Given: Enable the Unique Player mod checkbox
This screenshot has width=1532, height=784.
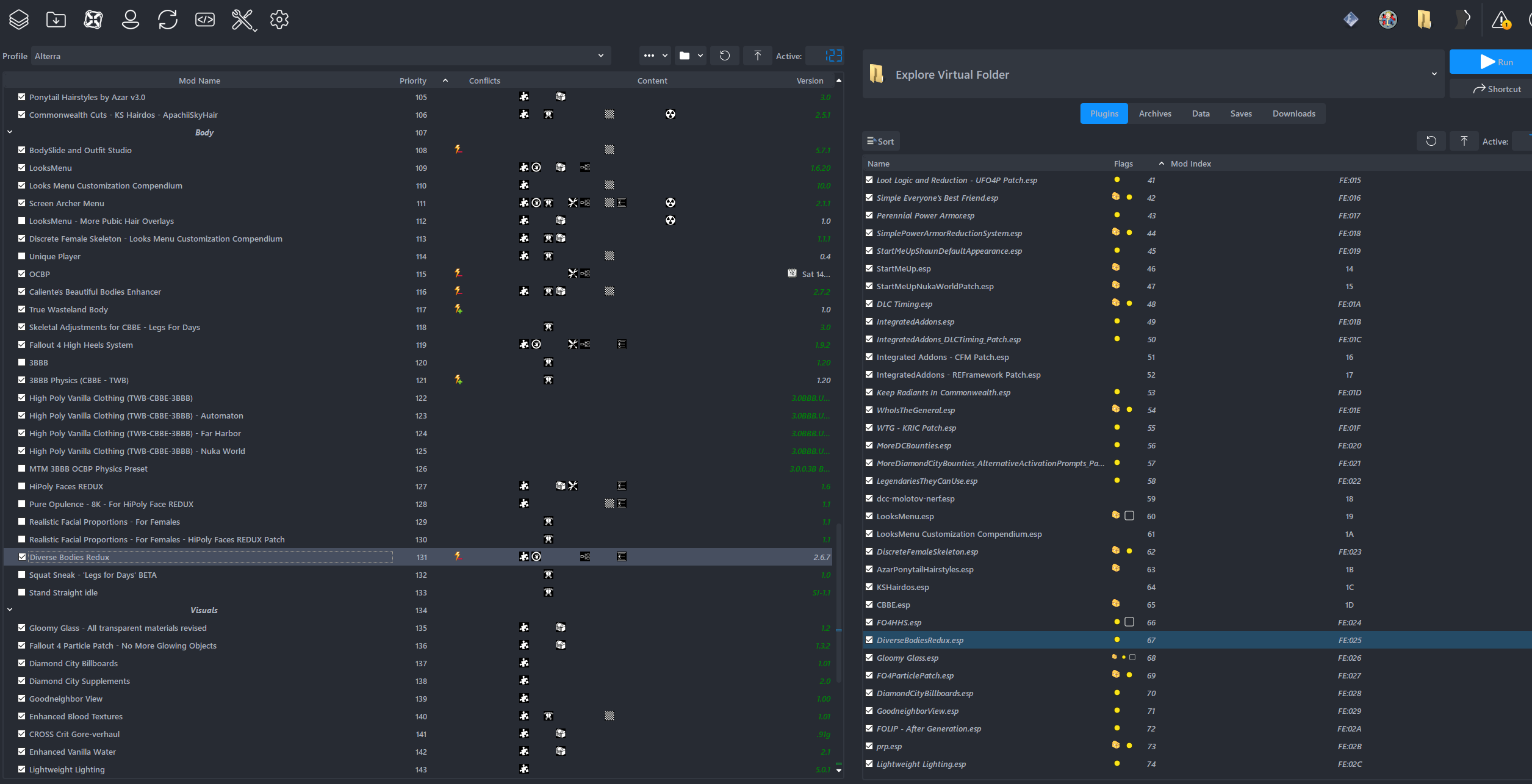Looking at the screenshot, I should 22,256.
